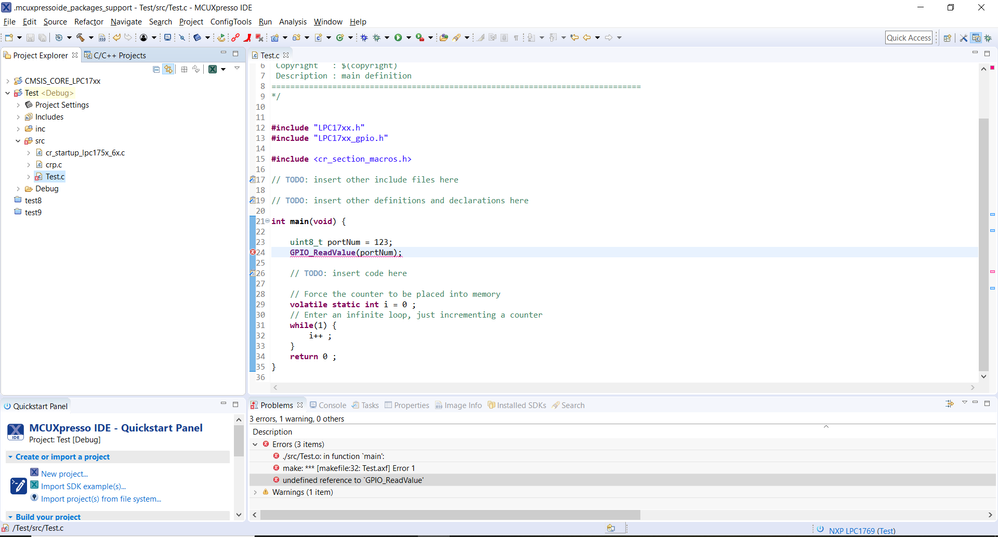Click the pink error marker in overview ruler
Viewport: 998px width, 537px height.
tap(992, 272)
